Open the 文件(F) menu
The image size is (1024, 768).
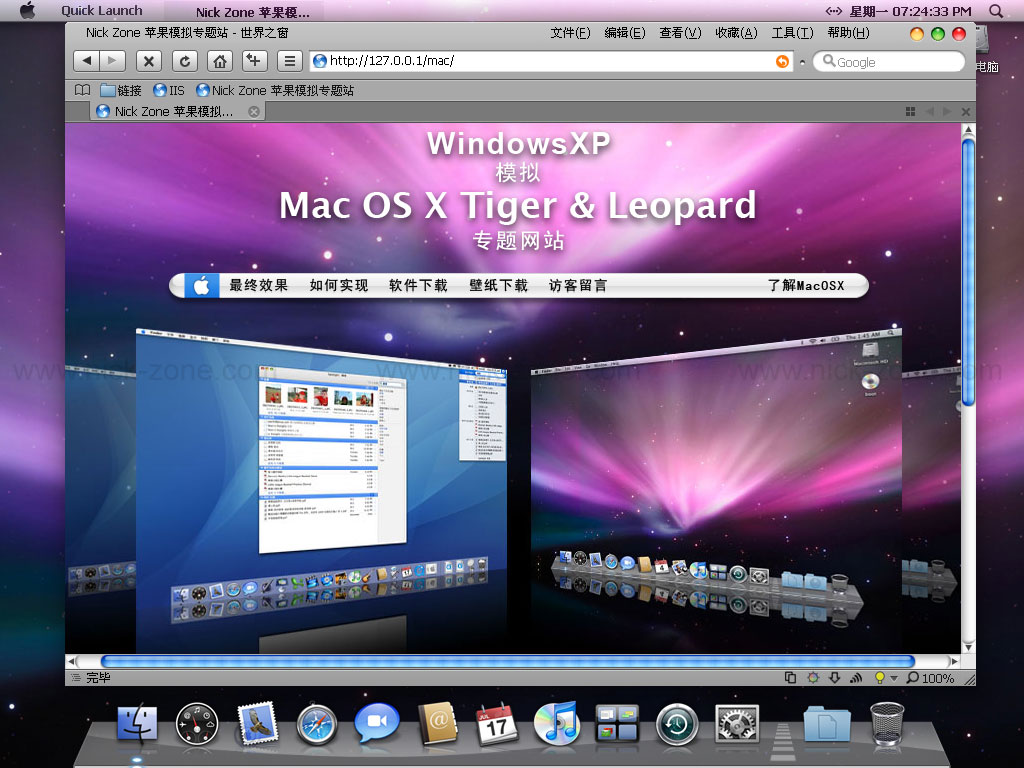tap(570, 33)
